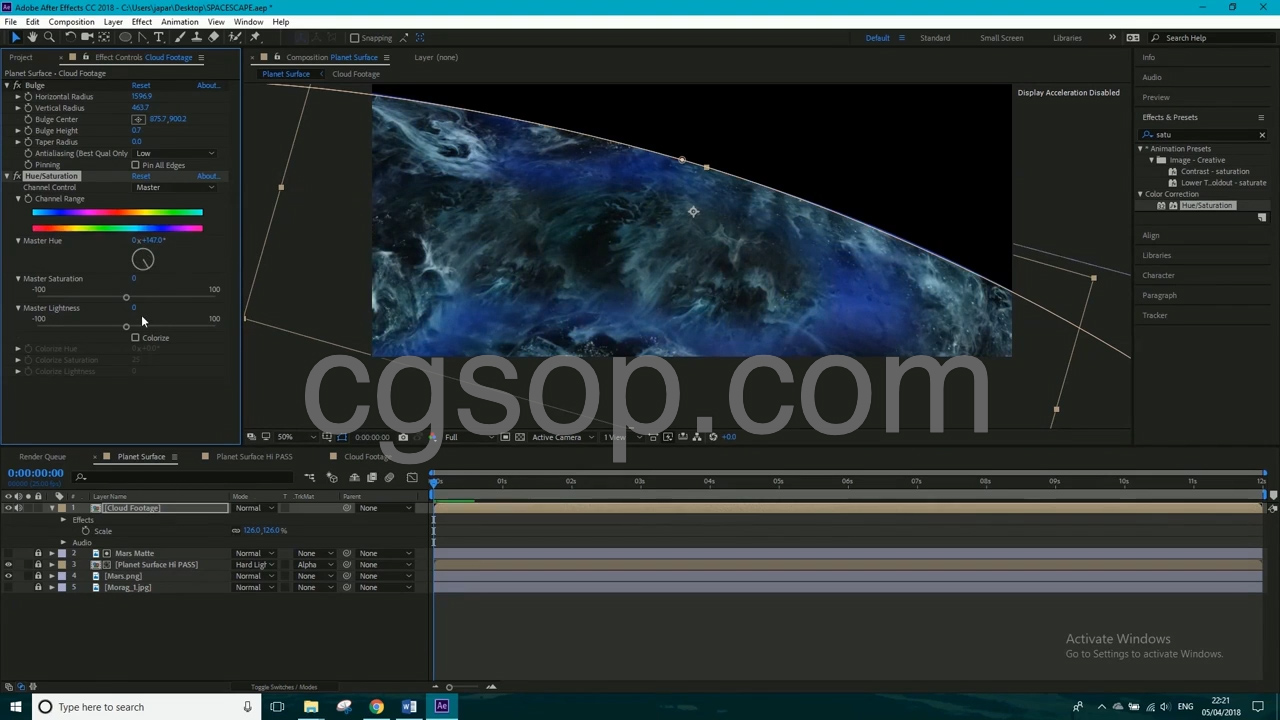This screenshot has height=720, width=1280.
Task: Select the Clone Stamp tool
Action: [x=196, y=38]
